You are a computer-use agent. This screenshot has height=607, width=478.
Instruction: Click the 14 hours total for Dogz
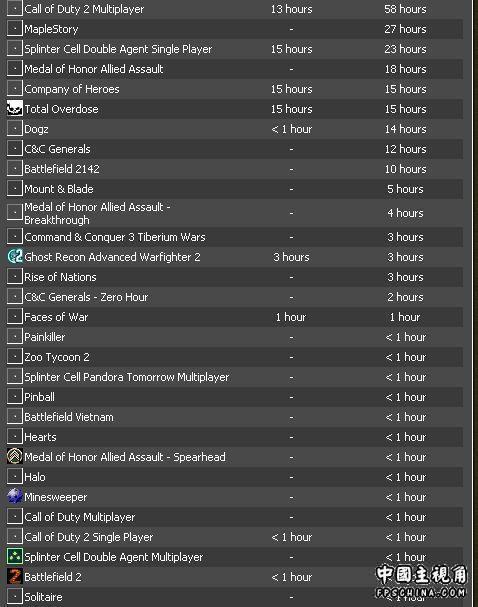click(405, 129)
